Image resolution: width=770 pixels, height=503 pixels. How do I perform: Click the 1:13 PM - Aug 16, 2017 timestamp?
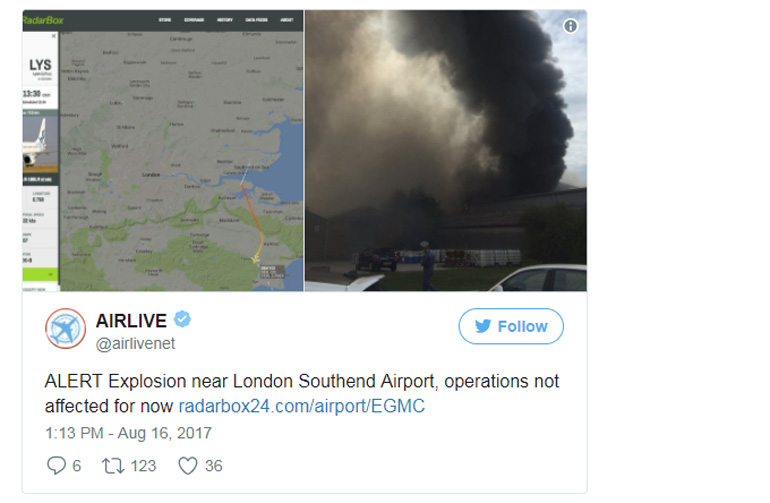point(128,433)
